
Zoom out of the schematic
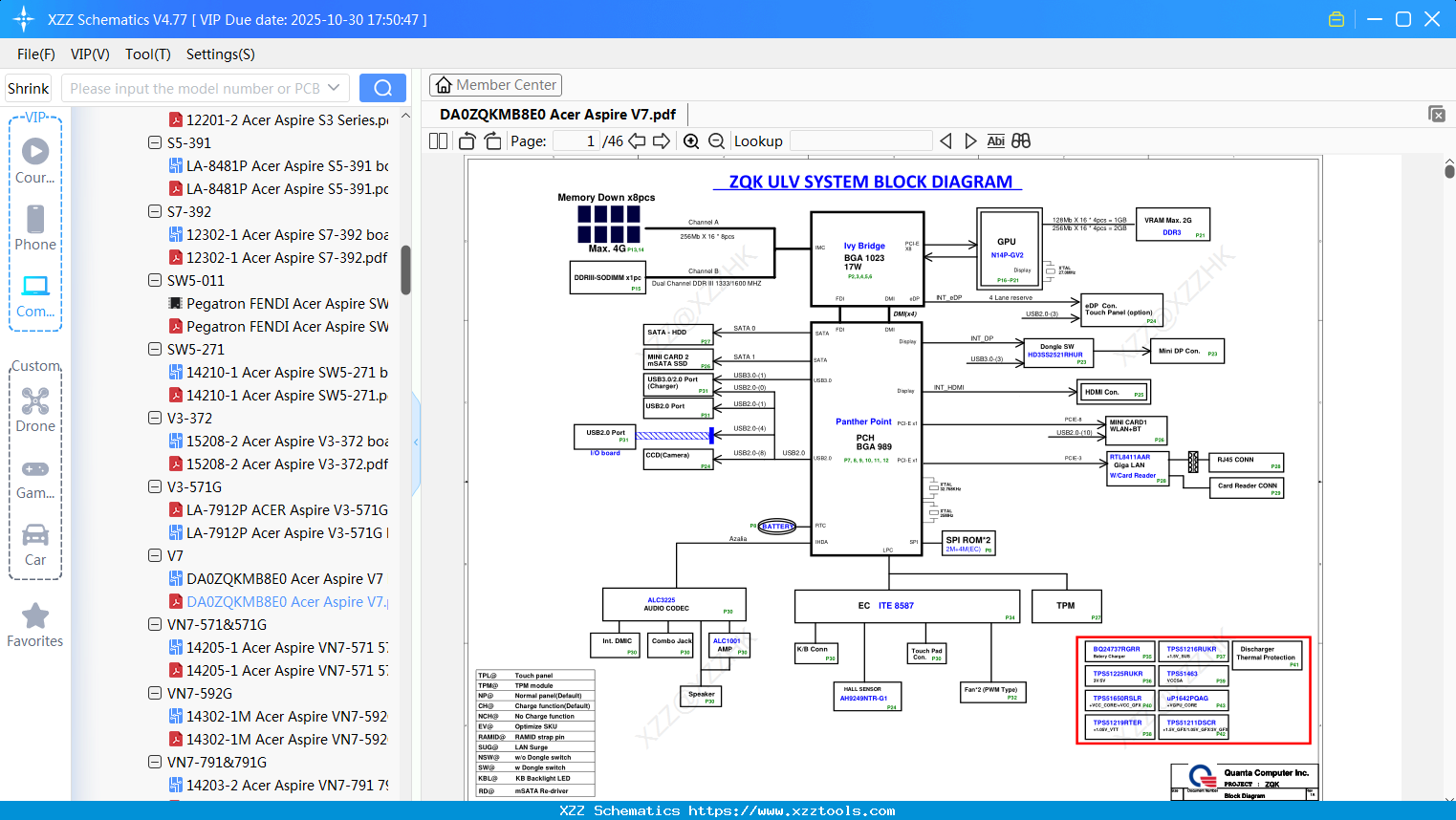(717, 140)
